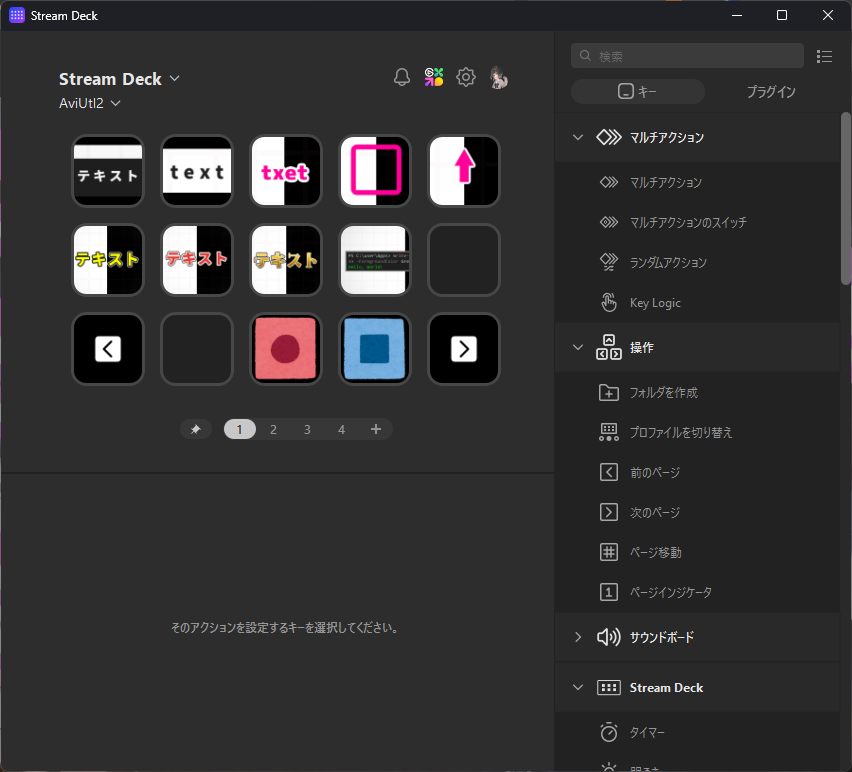This screenshot has width=852, height=772.
Task: Open the user profile avatar
Action: [498, 77]
